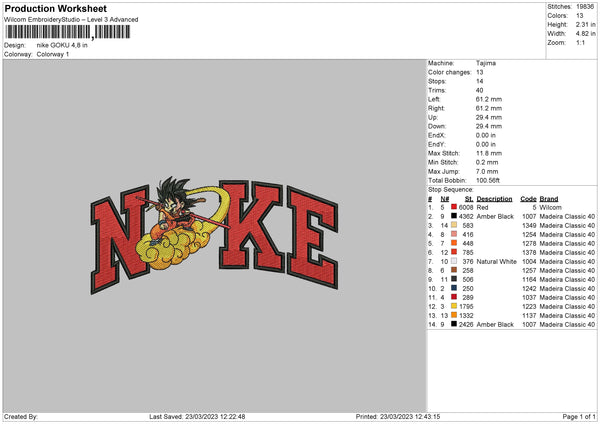
Task: Click the 'N#' column header
Action: click(x=445, y=199)
